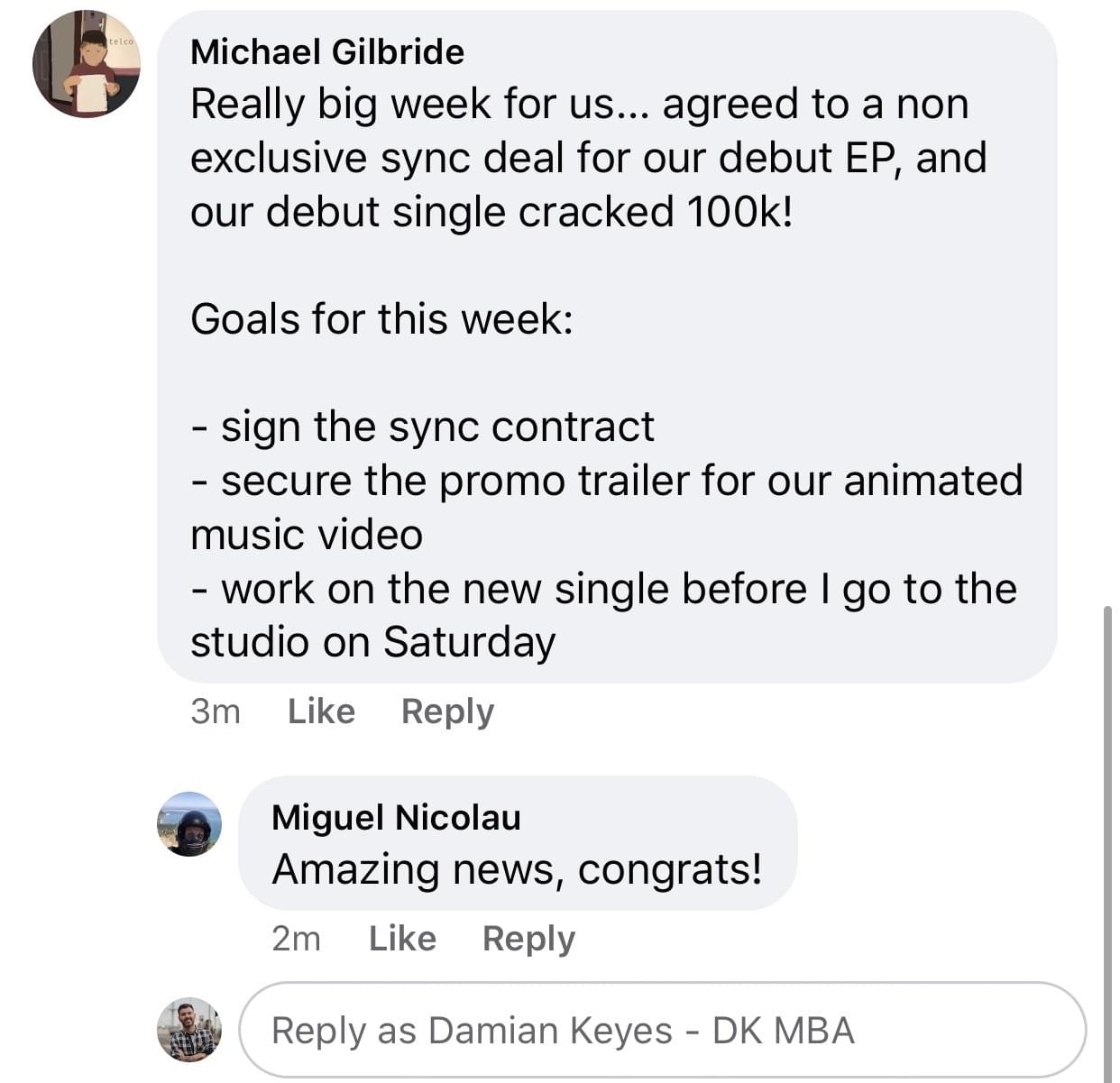Click the 'Amazing news, congrats!' comment text
Viewport: 1120px width, 1083px height.
point(517,869)
